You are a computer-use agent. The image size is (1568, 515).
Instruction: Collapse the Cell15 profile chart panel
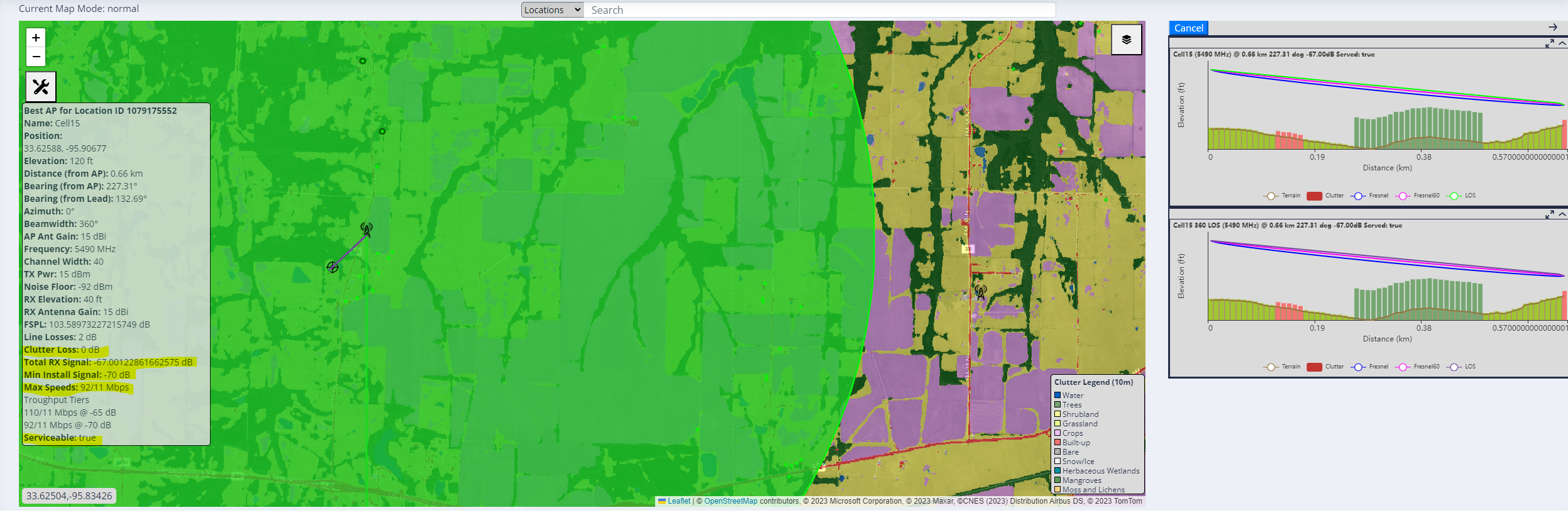click(x=1562, y=43)
